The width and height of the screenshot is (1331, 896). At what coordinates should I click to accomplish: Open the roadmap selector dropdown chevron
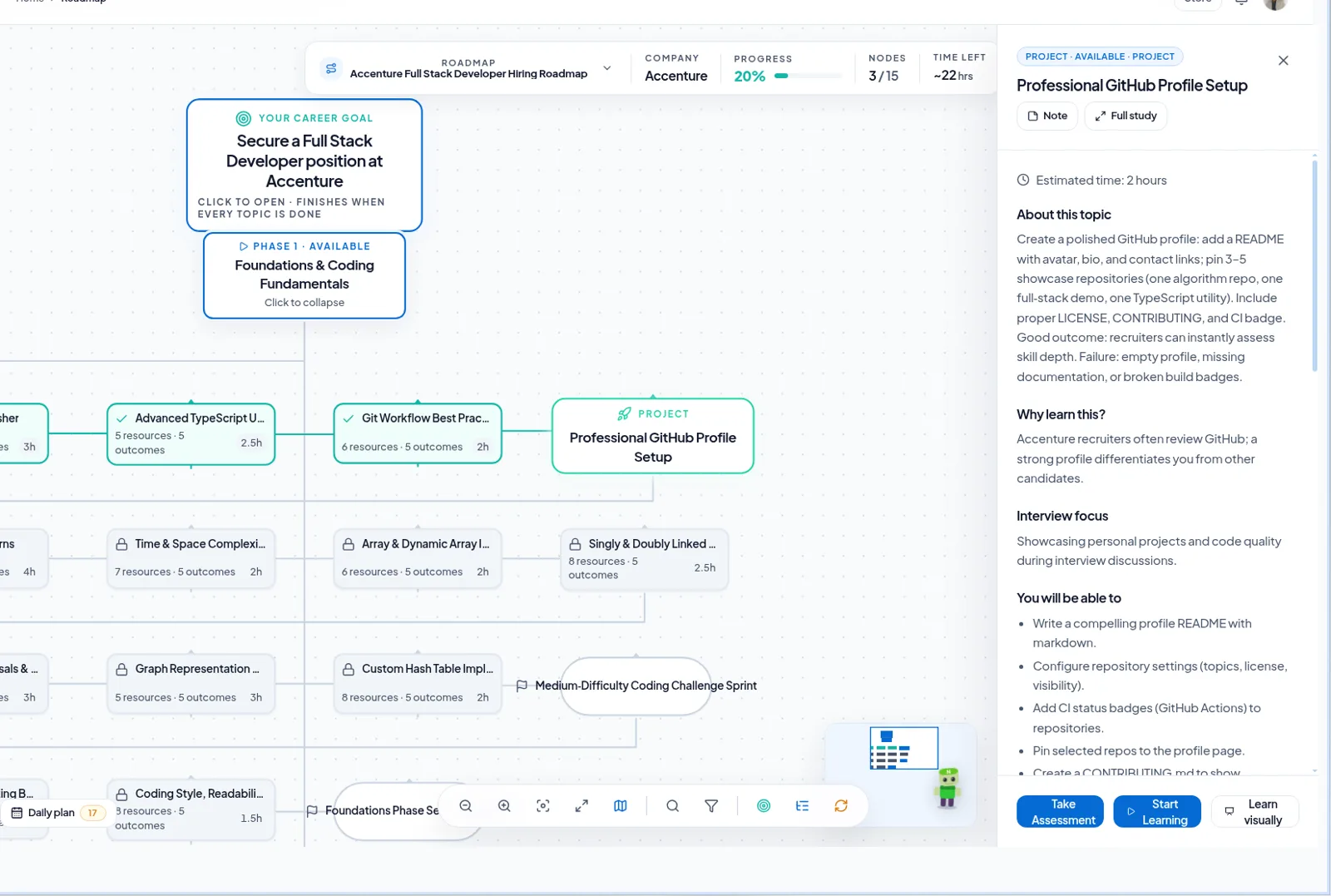pos(607,68)
